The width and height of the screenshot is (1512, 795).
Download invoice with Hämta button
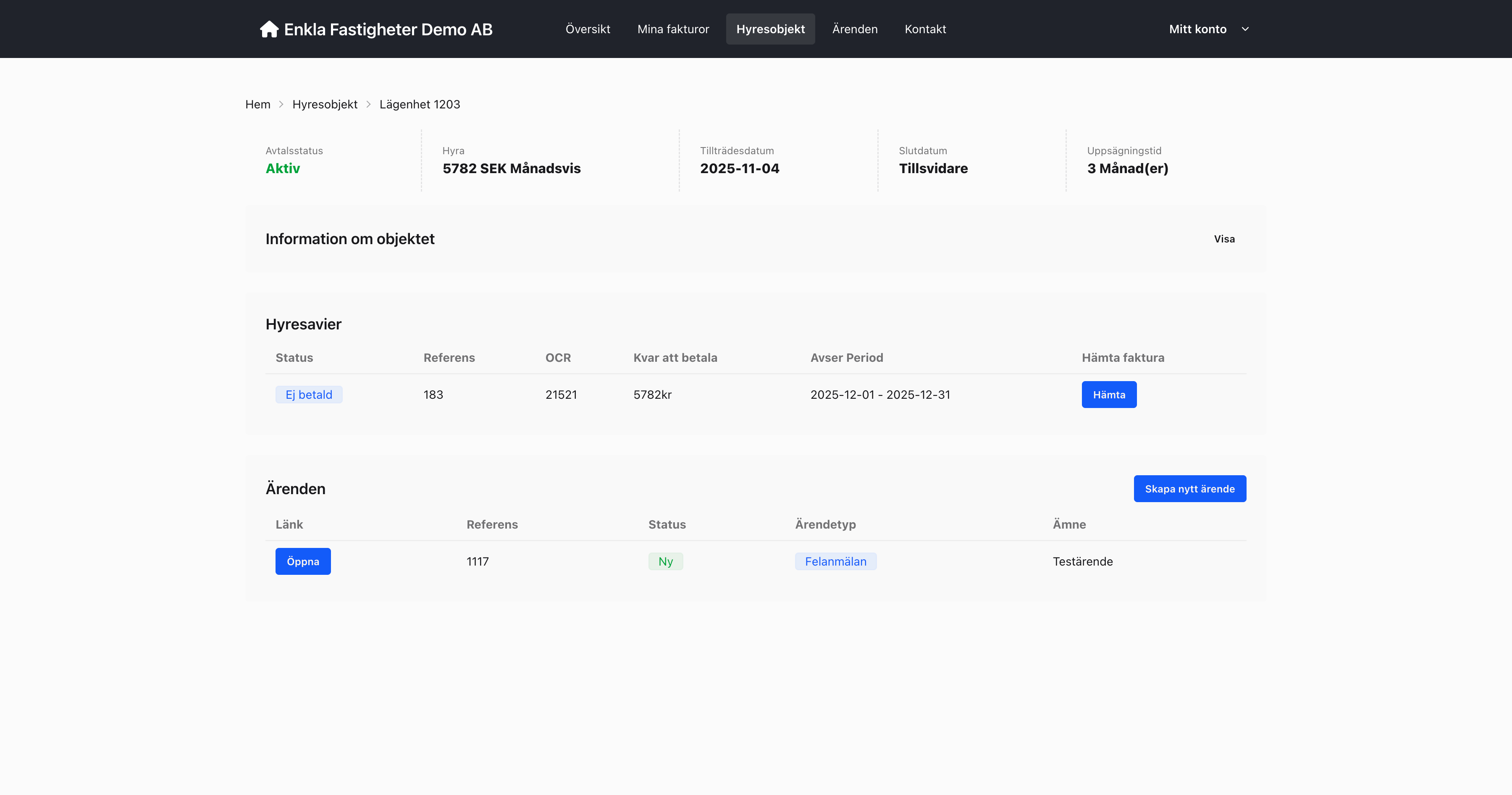1109,395
